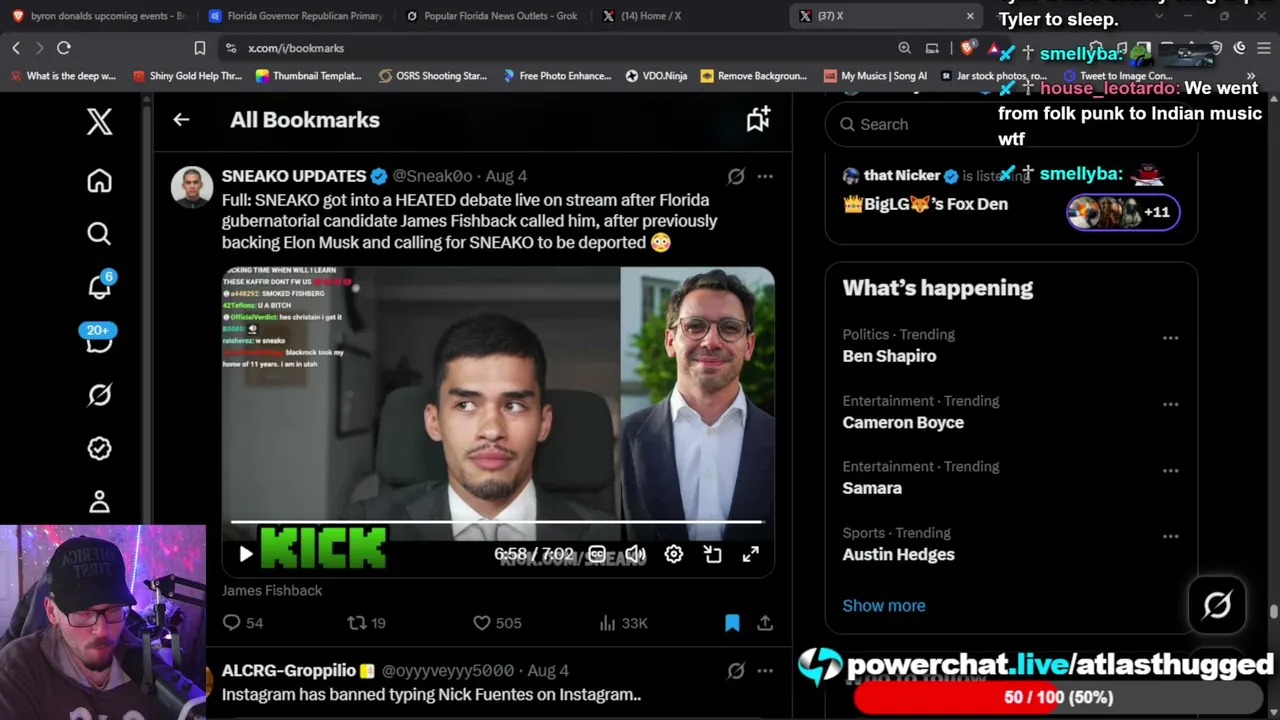Open Grok from the left sidebar

click(x=99, y=395)
